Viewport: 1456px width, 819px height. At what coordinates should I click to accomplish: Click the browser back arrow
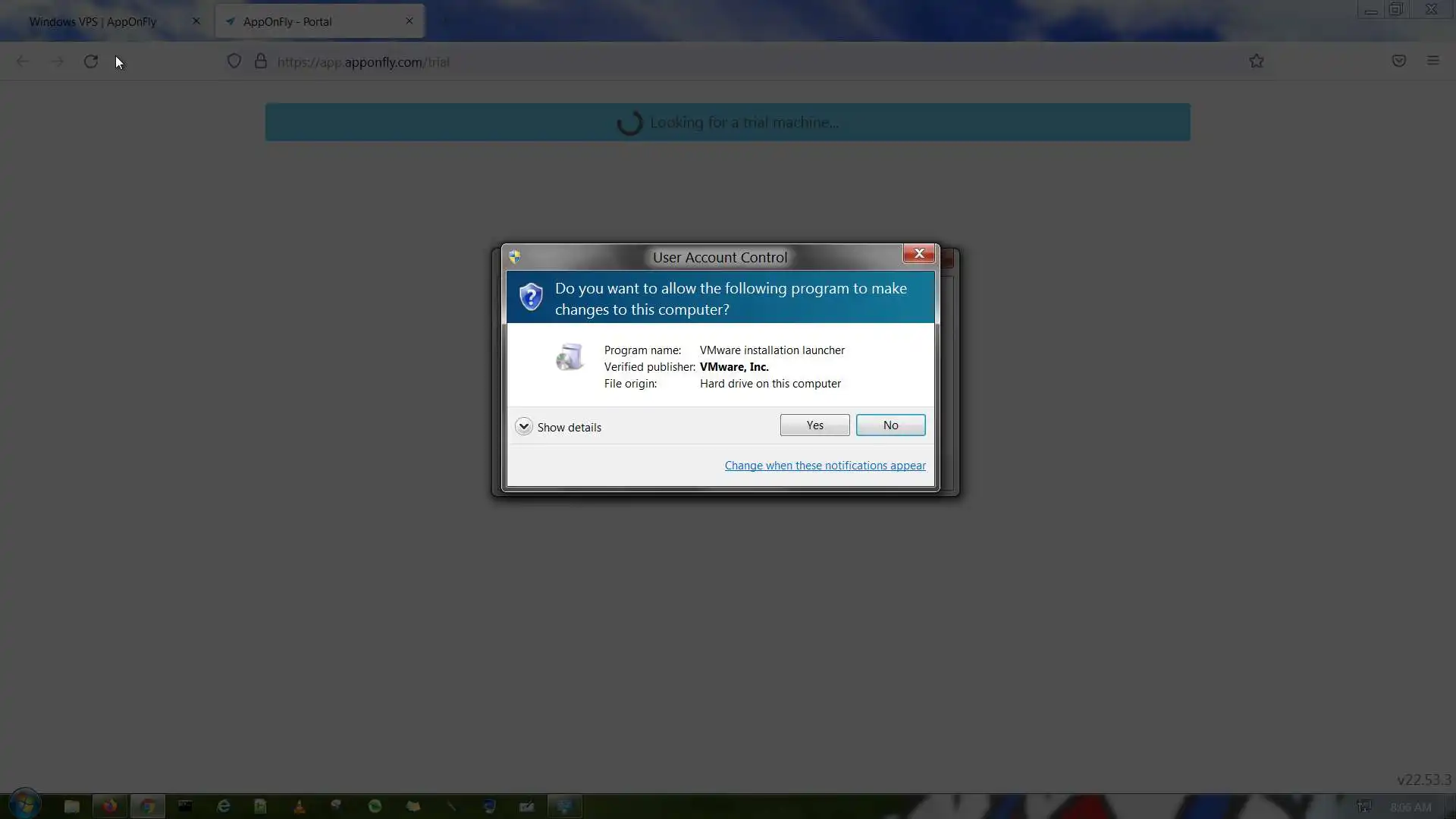coord(23,61)
